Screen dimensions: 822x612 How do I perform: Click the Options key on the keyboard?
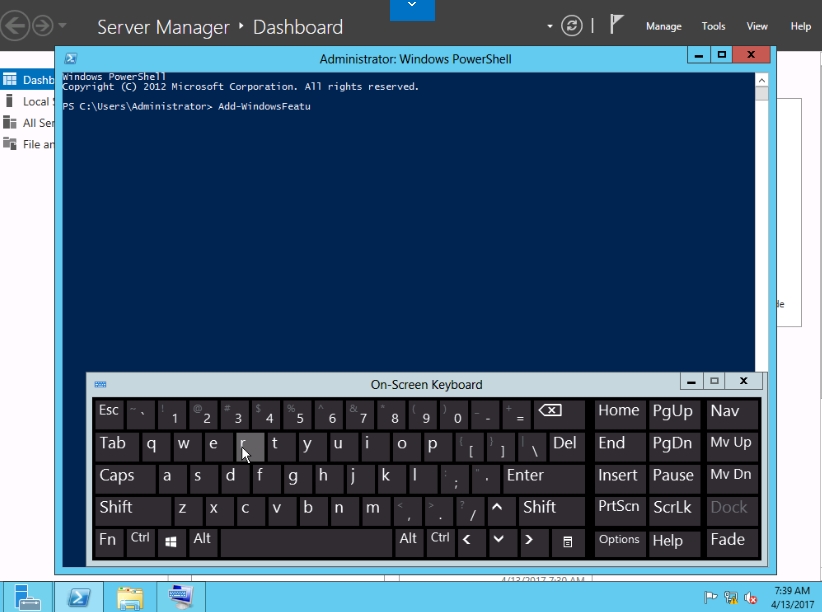point(619,540)
